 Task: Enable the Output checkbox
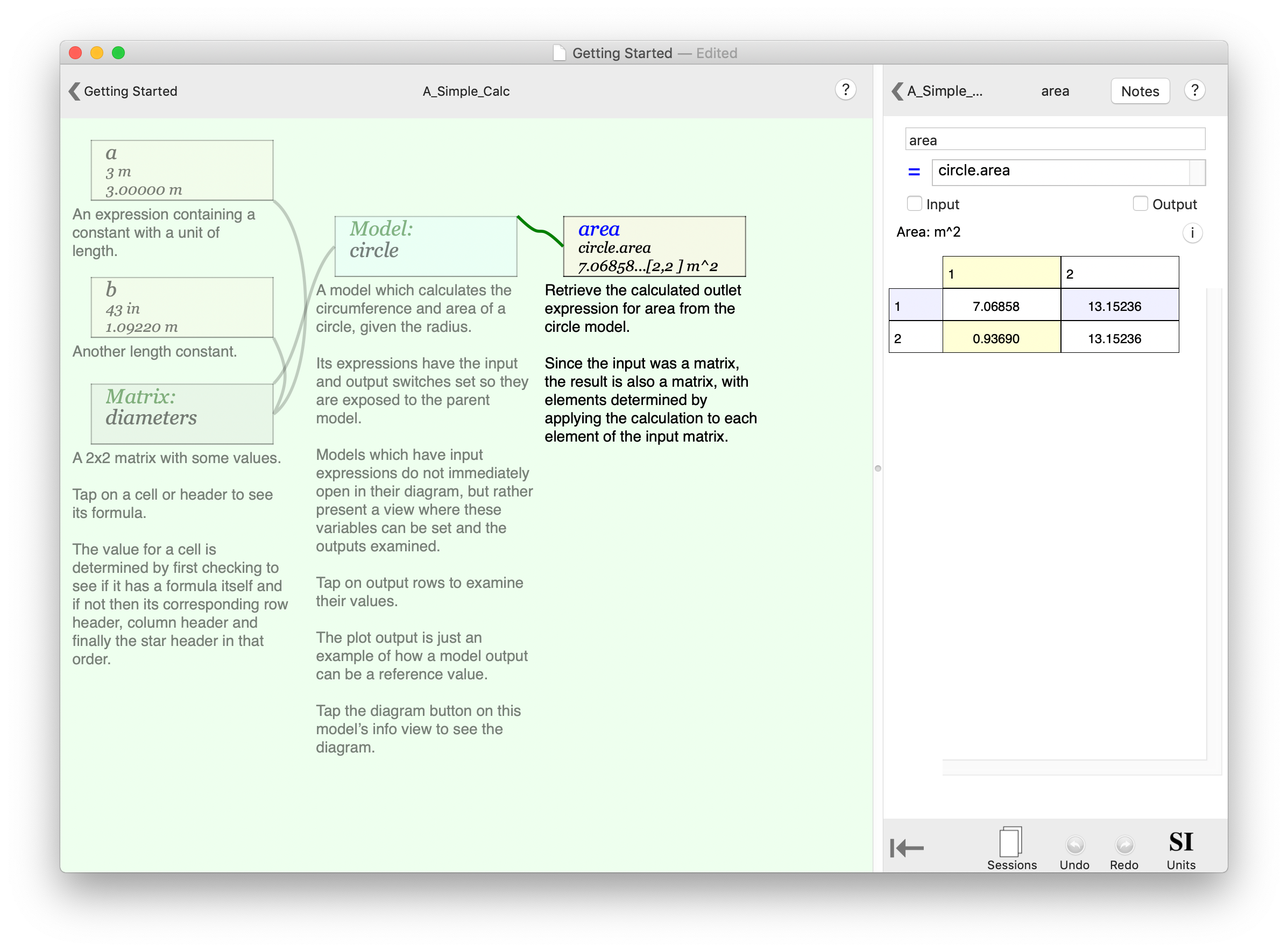coord(1140,203)
